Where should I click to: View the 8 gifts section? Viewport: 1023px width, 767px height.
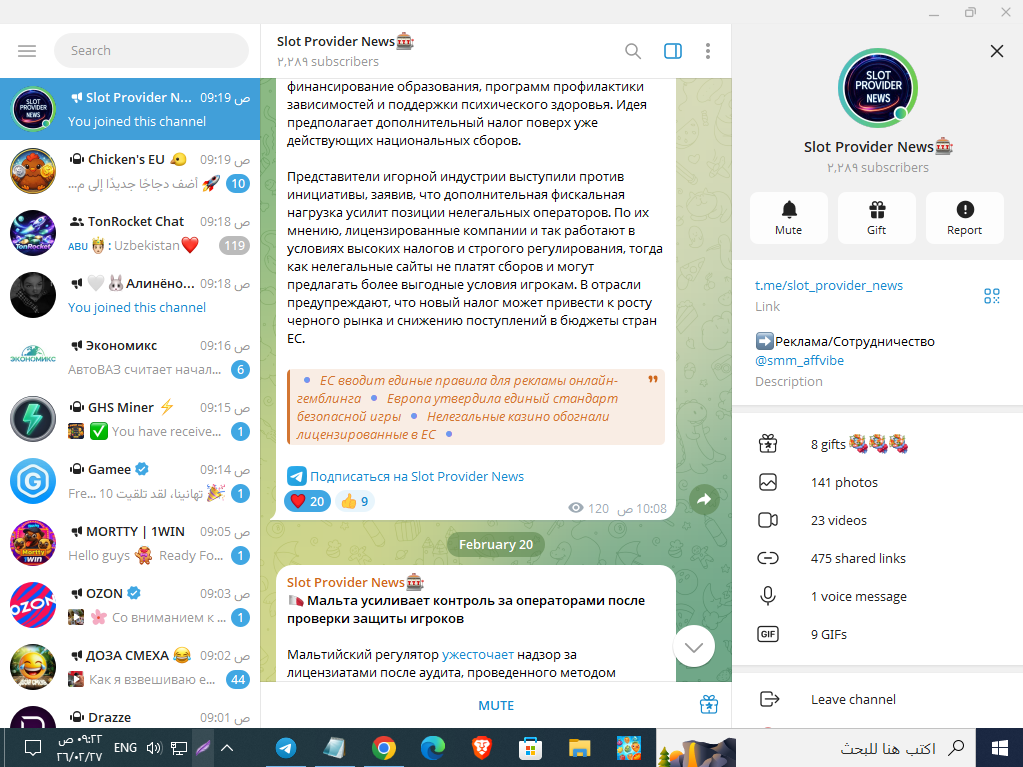878,444
